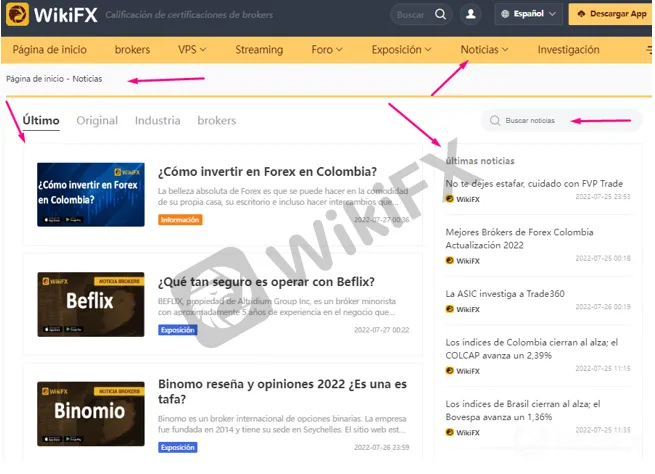
Task: Expand the Noticias menu
Action: click(484, 50)
